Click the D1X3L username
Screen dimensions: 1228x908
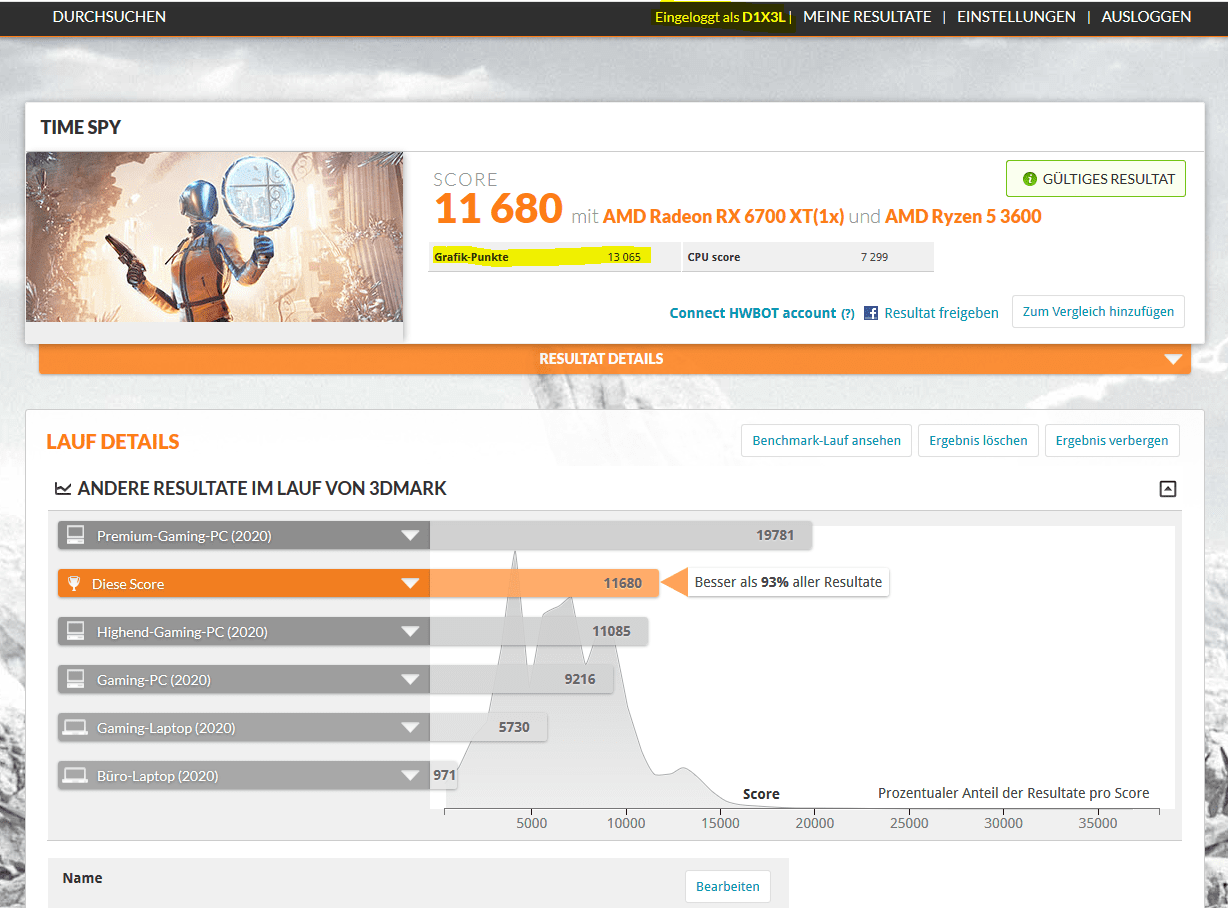point(764,17)
